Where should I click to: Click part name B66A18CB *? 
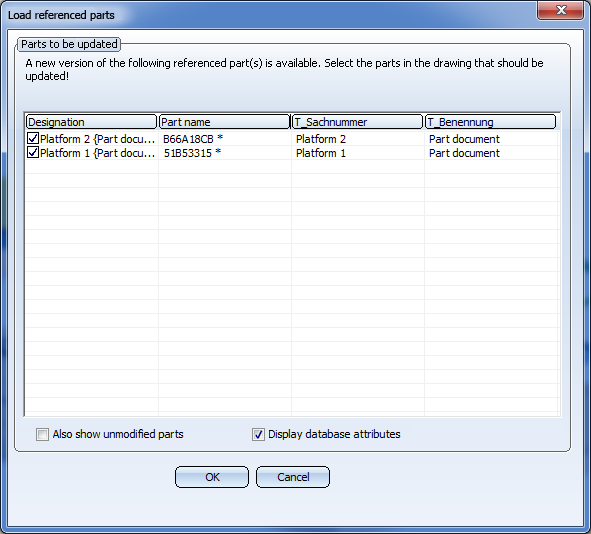point(193,139)
